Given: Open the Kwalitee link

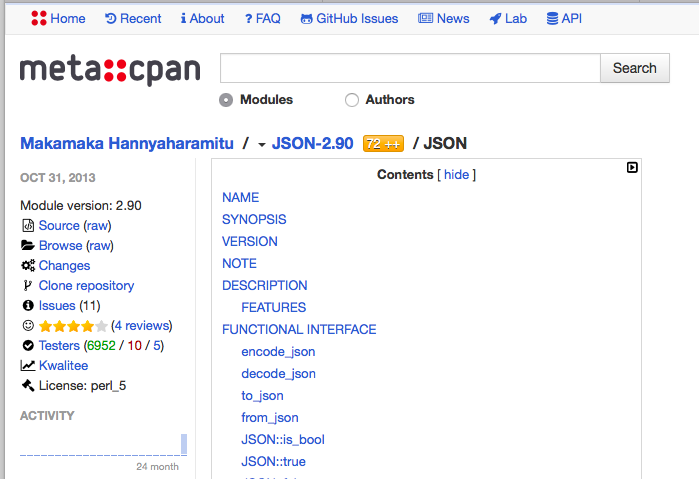Looking at the screenshot, I should point(63,365).
